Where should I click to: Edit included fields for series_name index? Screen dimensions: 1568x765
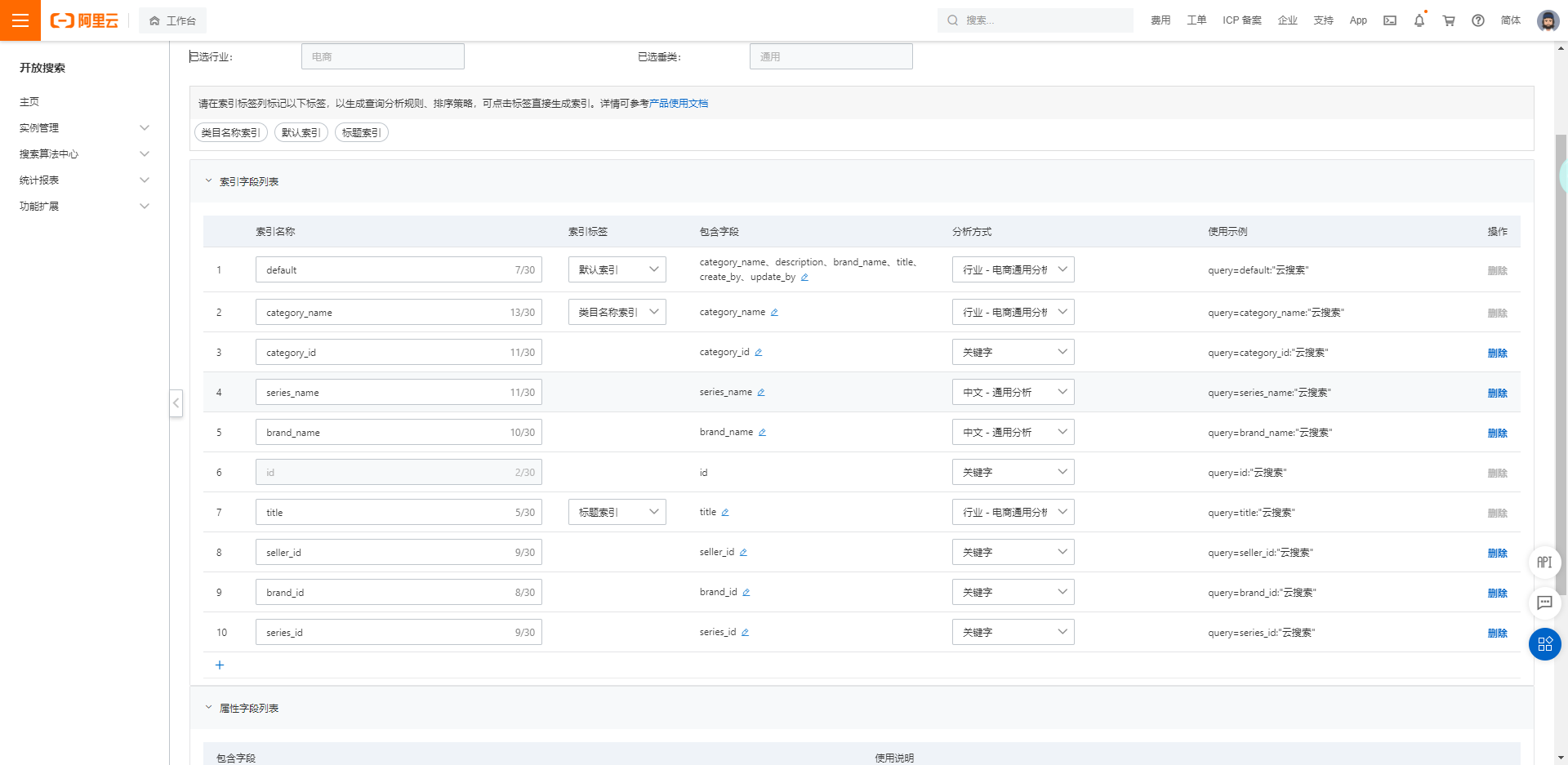click(761, 393)
